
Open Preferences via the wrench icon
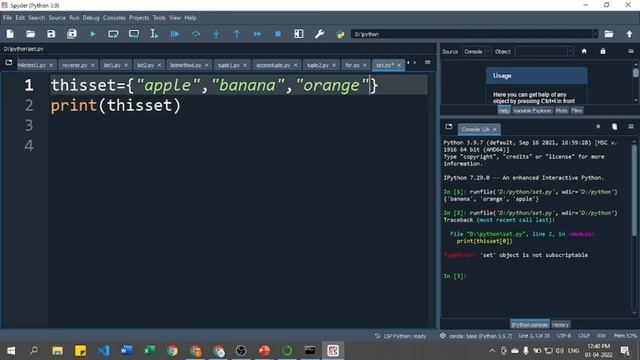319,34
